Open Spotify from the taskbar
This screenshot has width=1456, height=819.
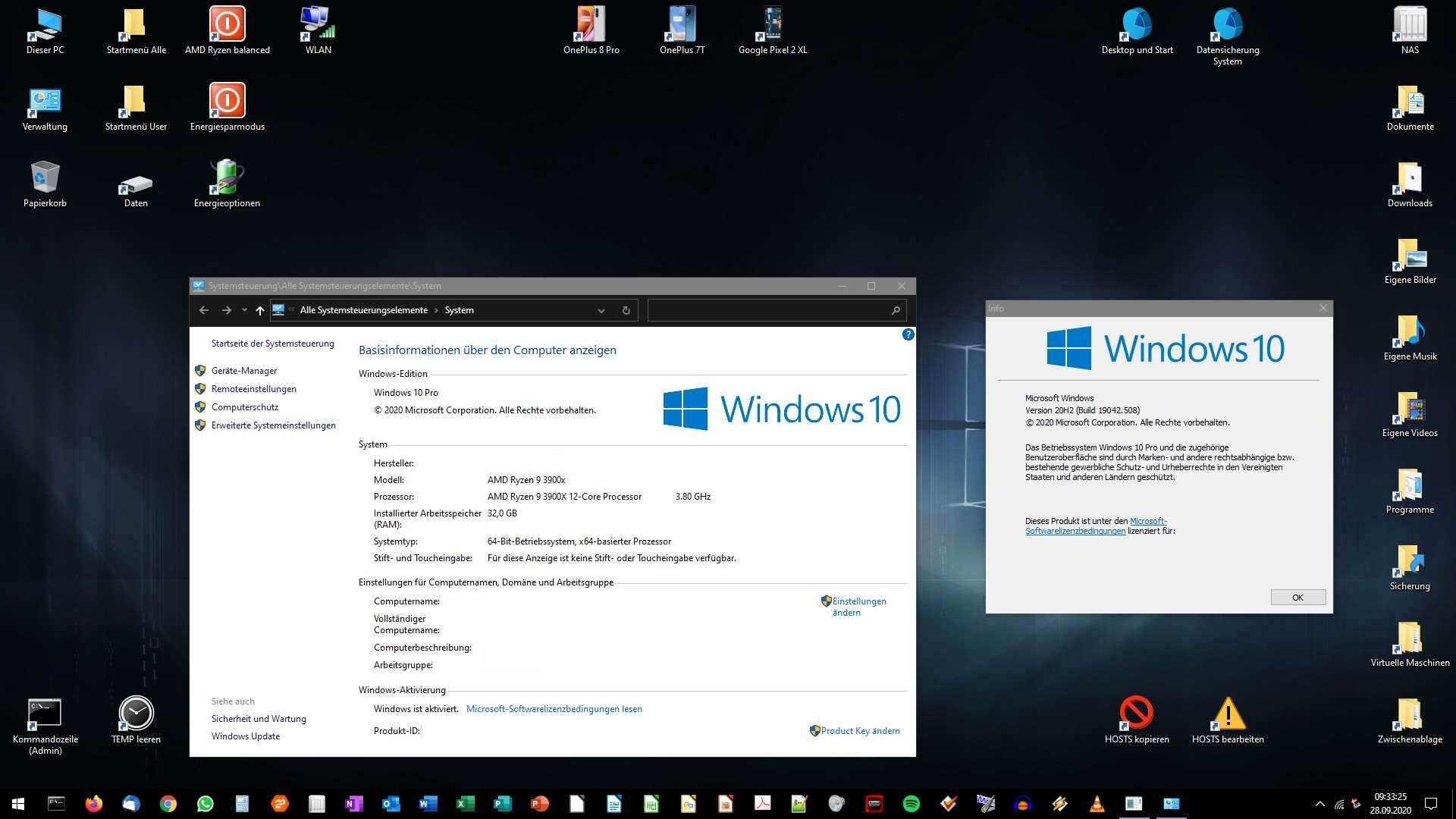(911, 804)
